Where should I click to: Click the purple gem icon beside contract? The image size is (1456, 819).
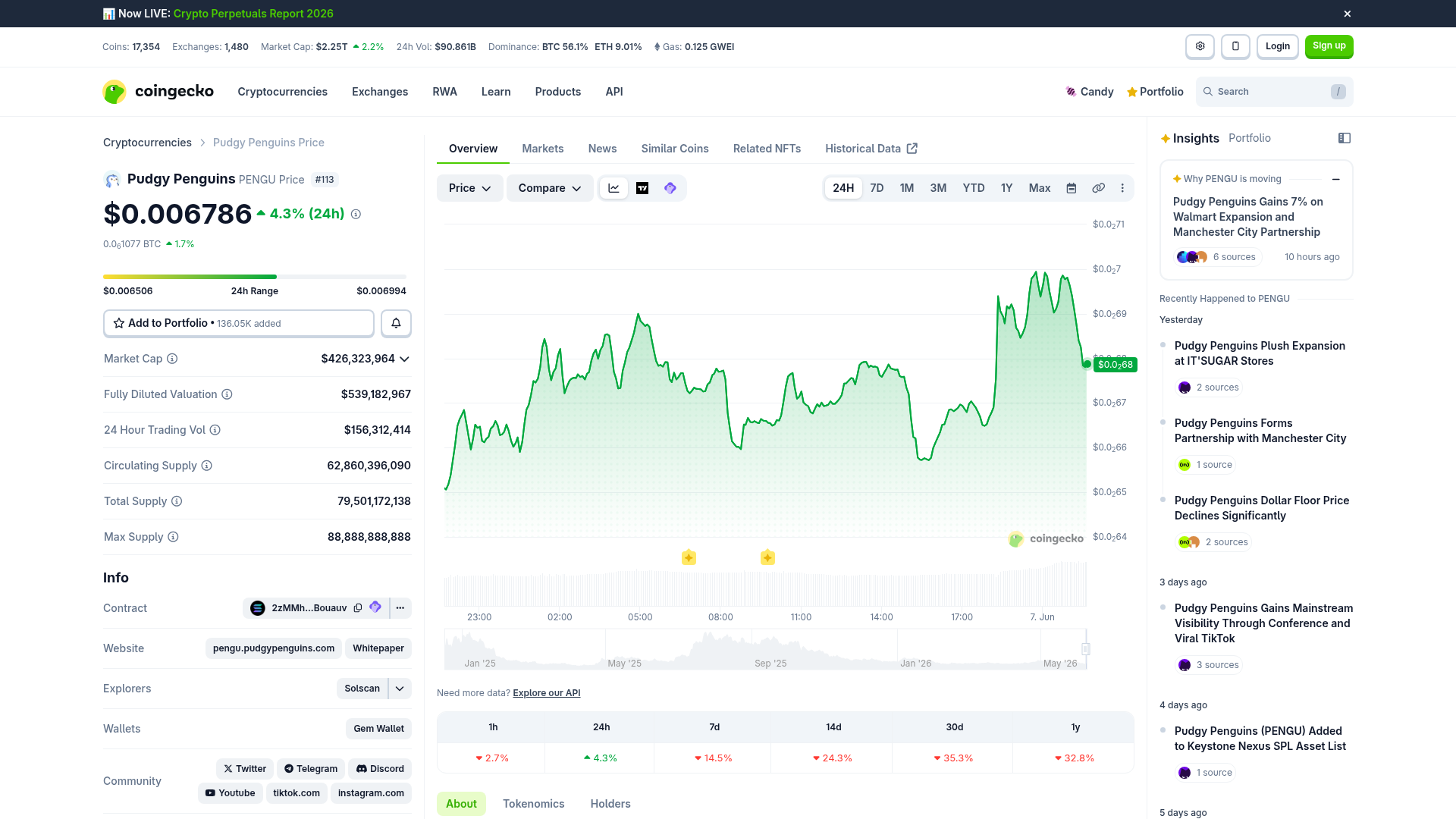coord(375,607)
